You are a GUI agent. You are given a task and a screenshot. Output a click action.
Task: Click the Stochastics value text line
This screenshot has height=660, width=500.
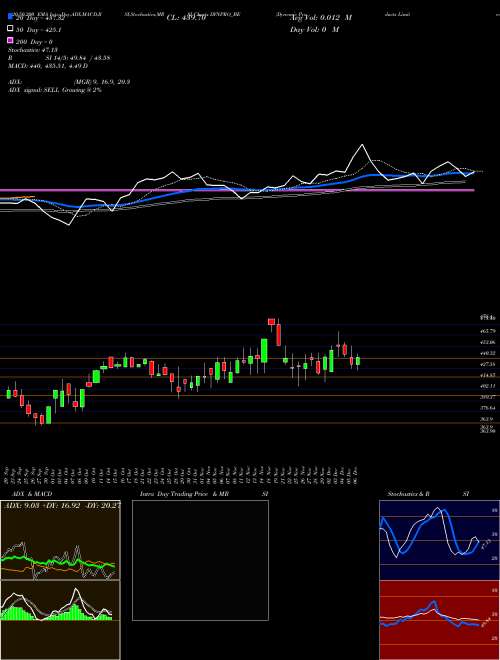click(x=33, y=50)
